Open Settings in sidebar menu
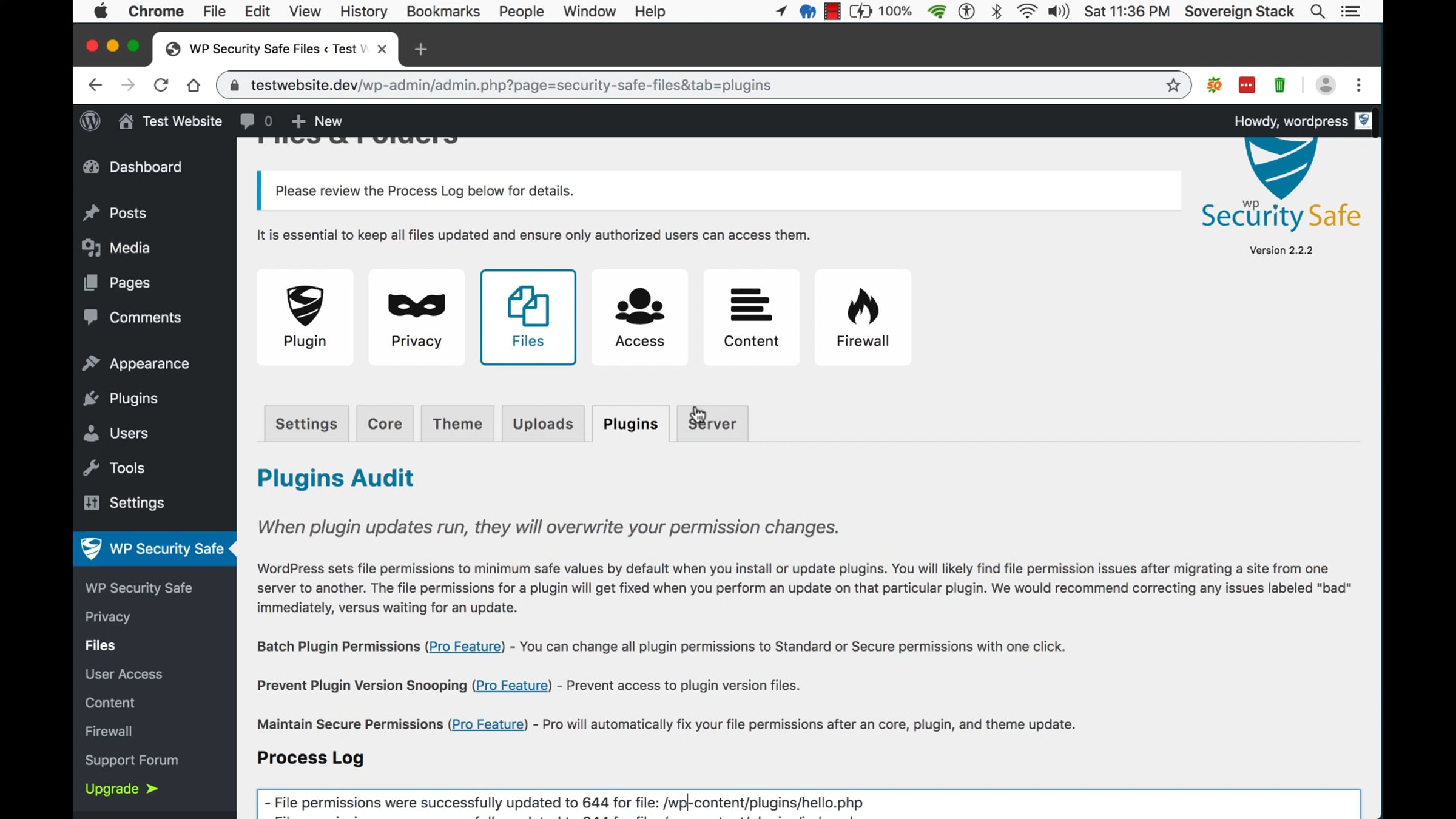 tap(155, 502)
